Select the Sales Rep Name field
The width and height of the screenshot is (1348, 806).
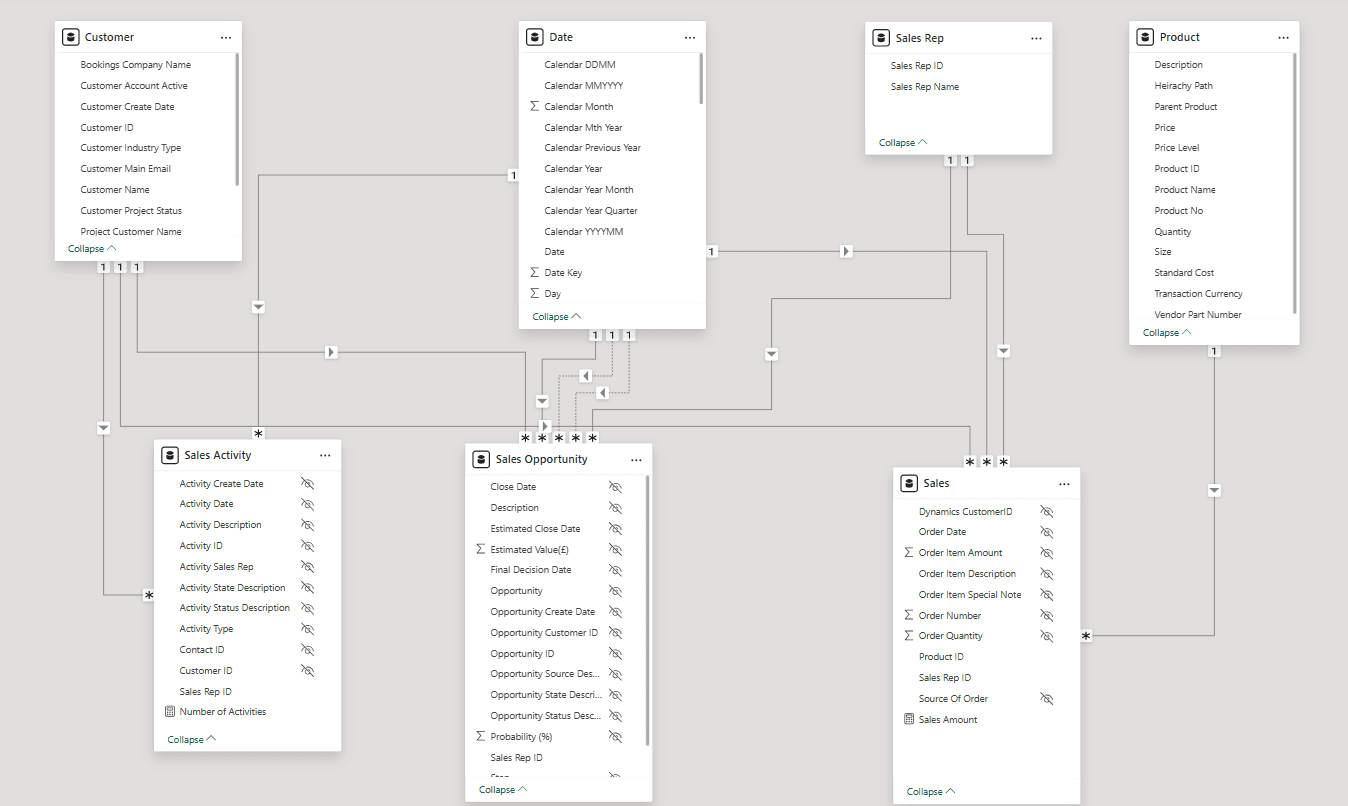pos(924,87)
